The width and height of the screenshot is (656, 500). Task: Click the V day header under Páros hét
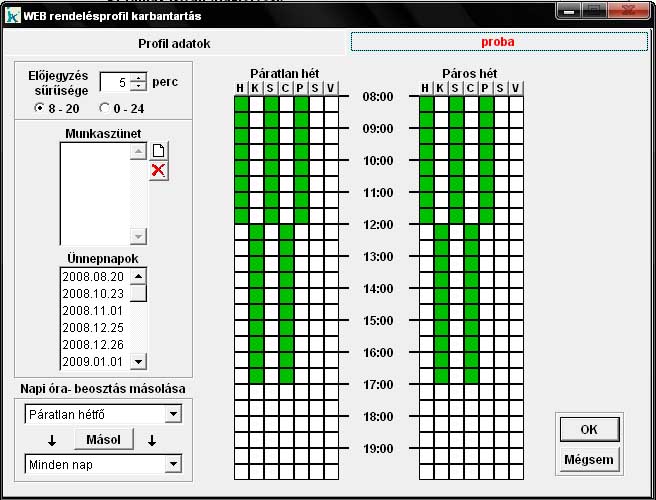point(516,89)
